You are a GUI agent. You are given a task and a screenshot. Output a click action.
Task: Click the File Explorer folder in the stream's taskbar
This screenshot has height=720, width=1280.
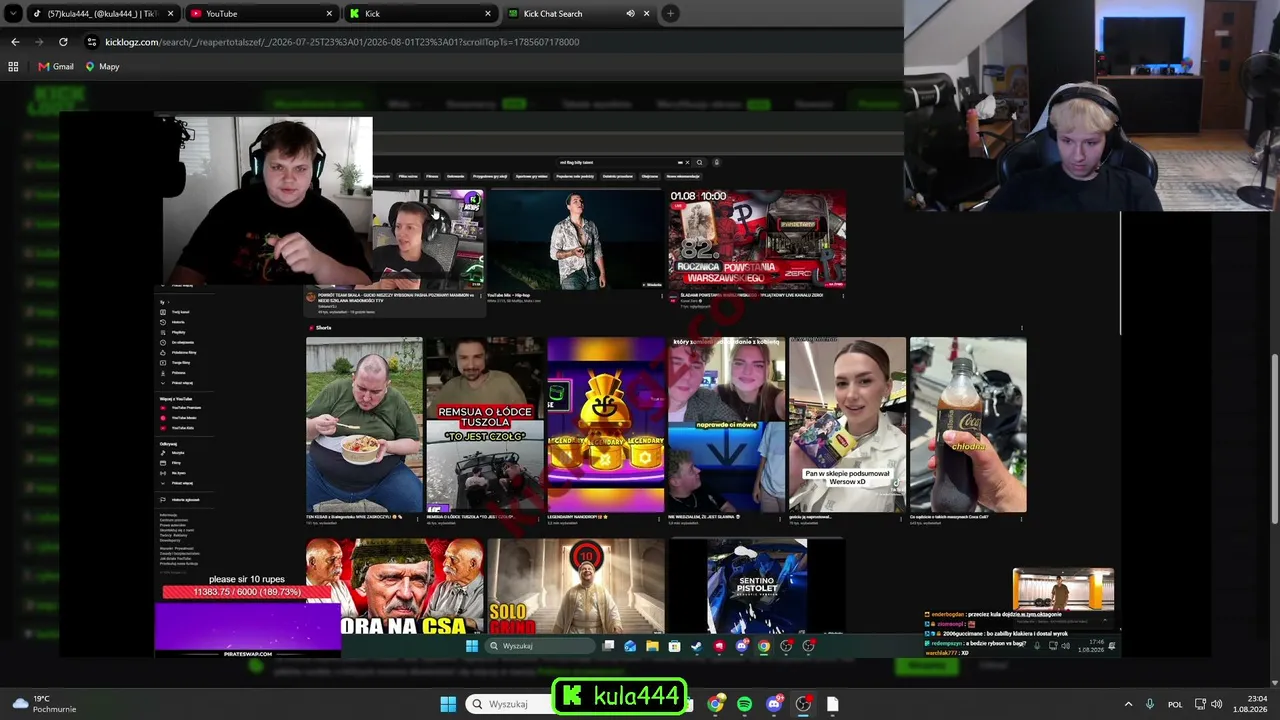(652, 646)
